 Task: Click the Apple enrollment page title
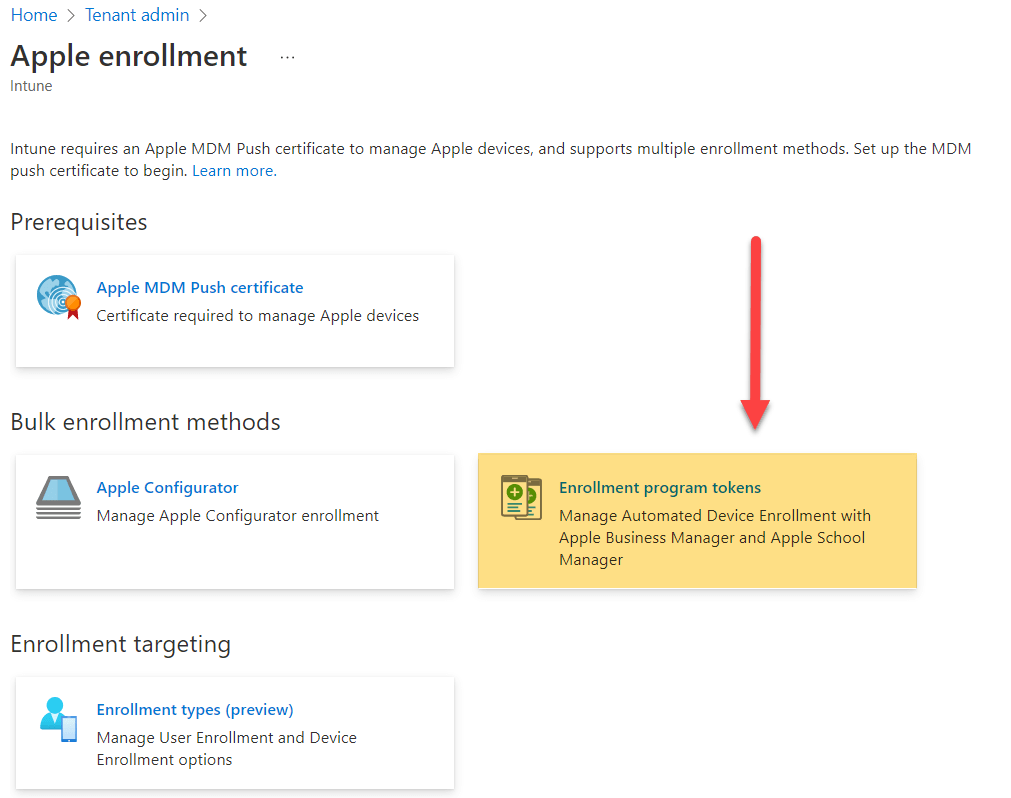[x=129, y=56]
